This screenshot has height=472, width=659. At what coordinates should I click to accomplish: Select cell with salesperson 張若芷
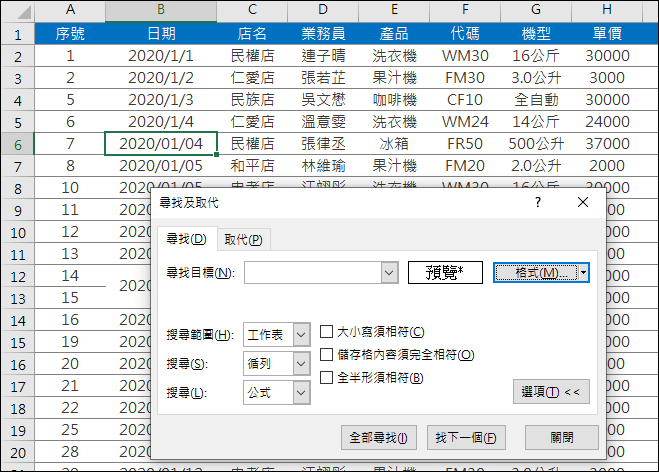click(323, 78)
